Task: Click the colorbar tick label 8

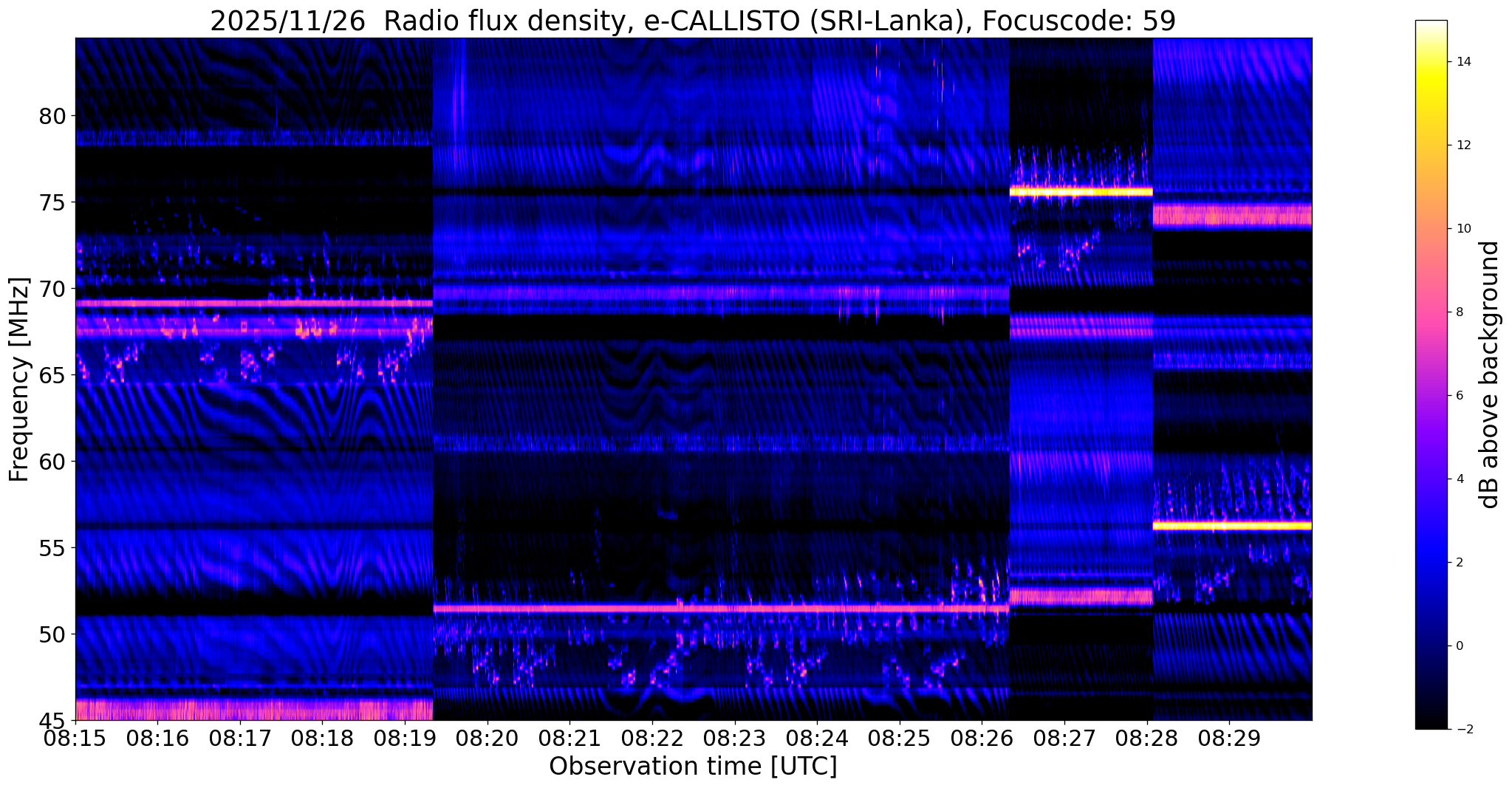Action: tap(1458, 312)
